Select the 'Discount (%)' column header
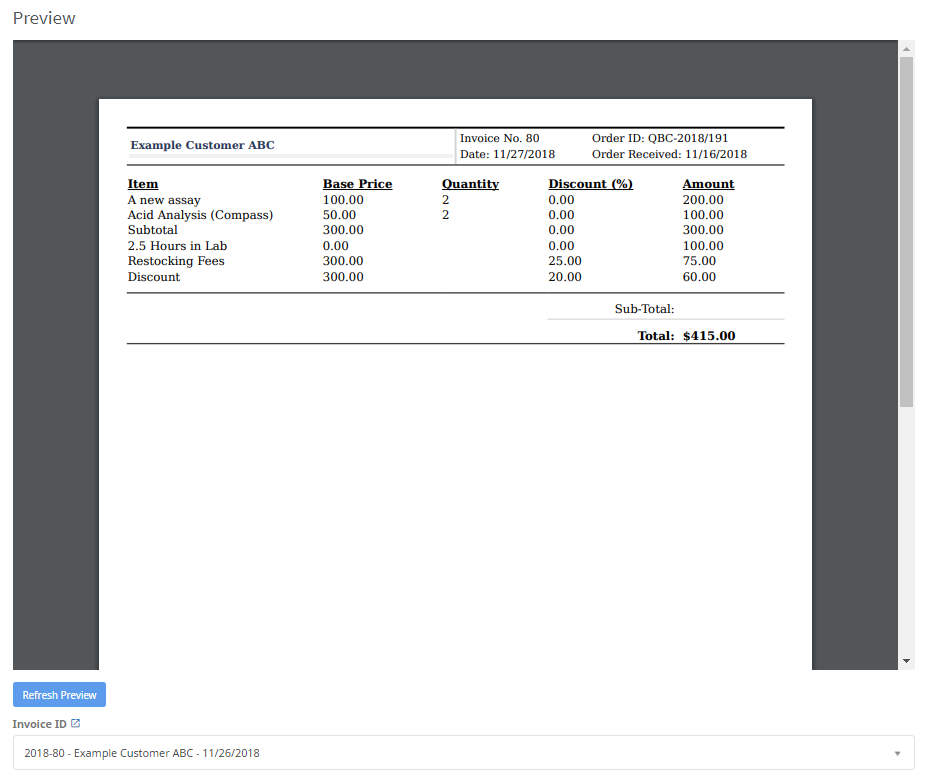This screenshot has width=929, height=783. [x=590, y=184]
